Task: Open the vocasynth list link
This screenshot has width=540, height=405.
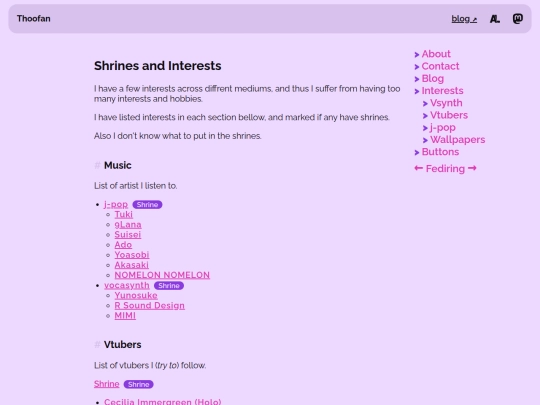Action: (x=127, y=285)
